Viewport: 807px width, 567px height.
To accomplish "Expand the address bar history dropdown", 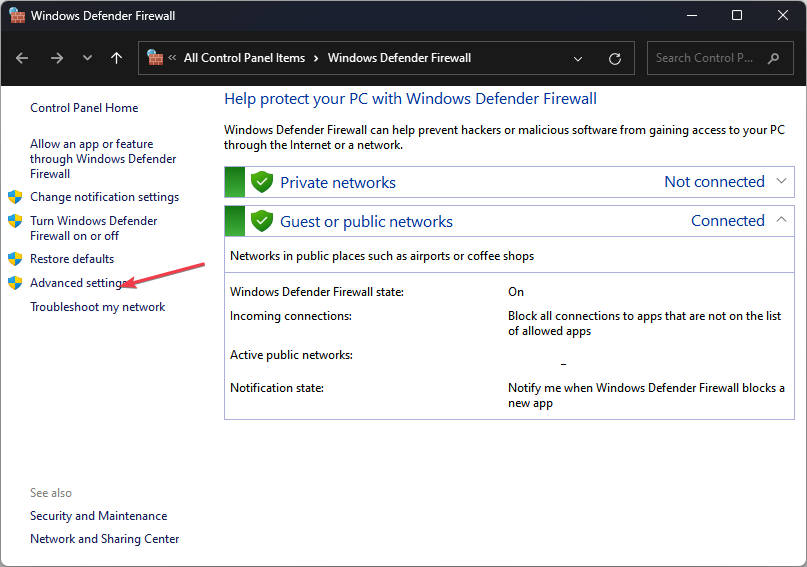I will (578, 59).
